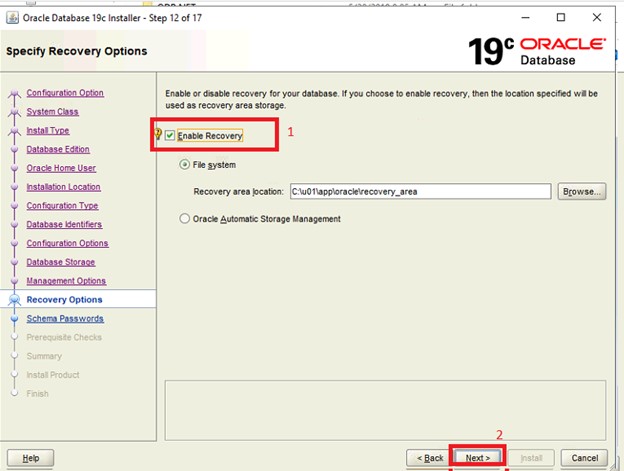Select the File system radio button

pos(184,165)
